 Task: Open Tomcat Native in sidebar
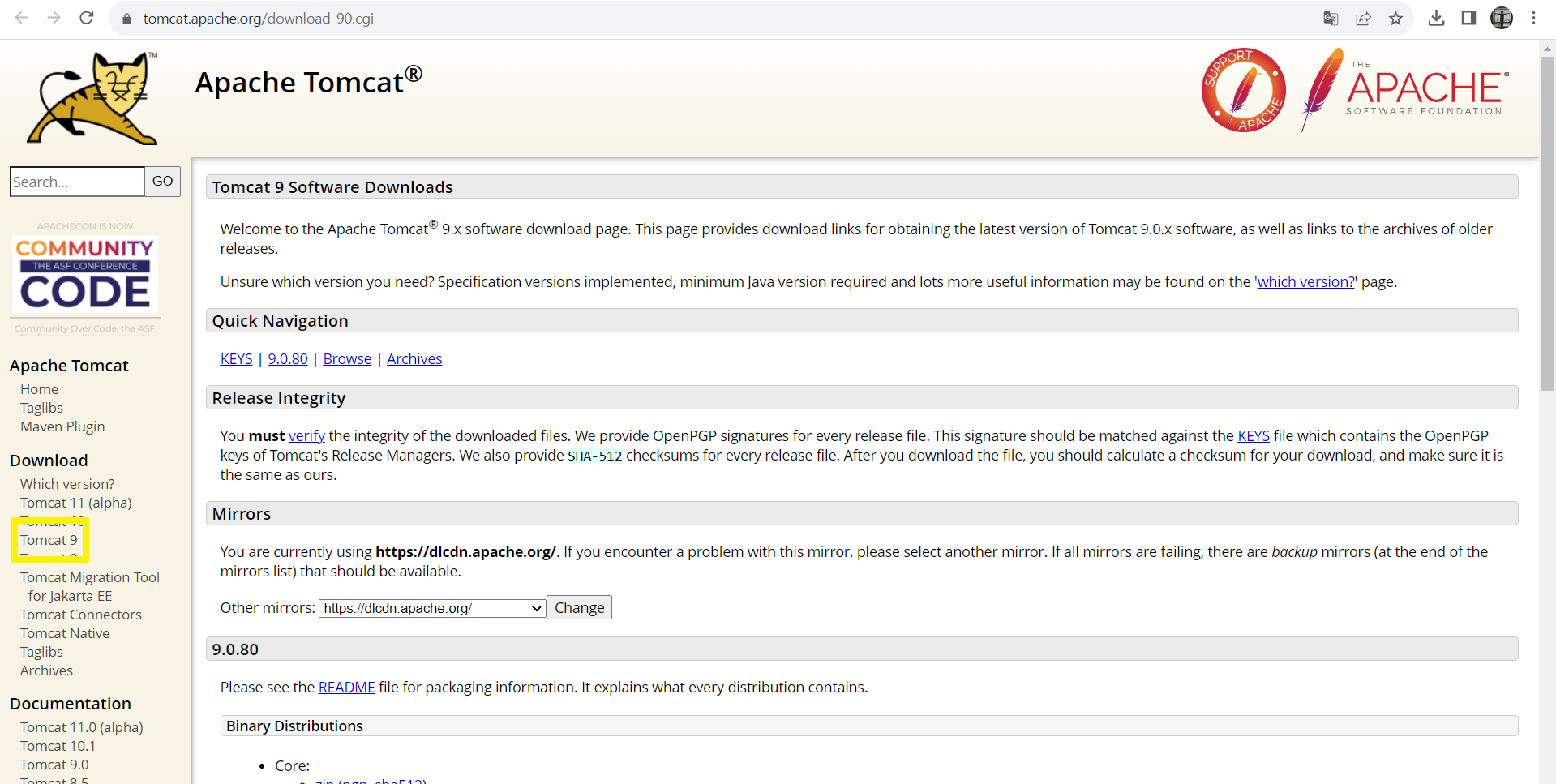coord(65,633)
